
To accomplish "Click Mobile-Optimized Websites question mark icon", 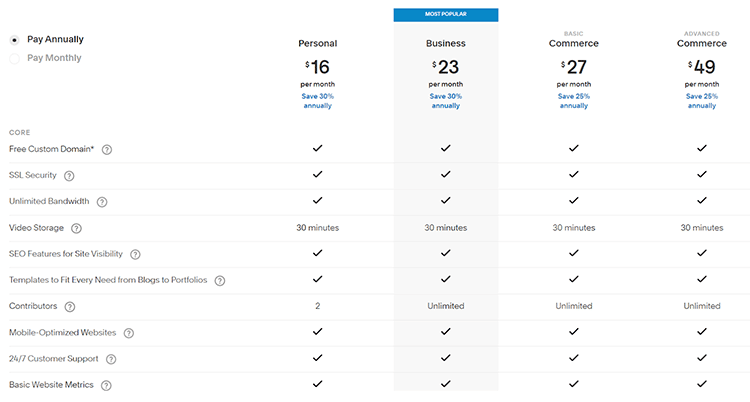I will [x=129, y=332].
